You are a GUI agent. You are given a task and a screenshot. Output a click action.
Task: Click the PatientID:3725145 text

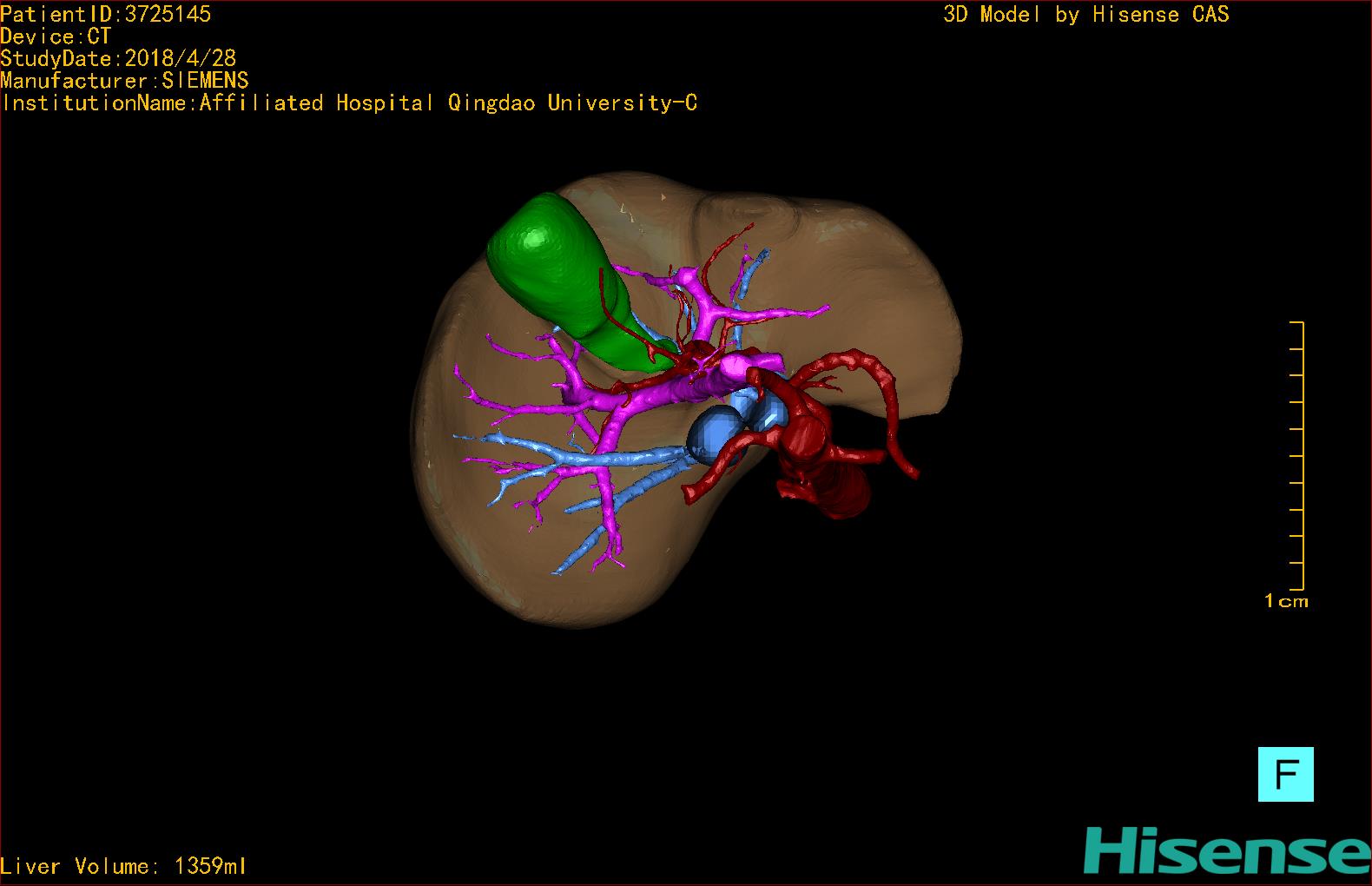point(106,14)
